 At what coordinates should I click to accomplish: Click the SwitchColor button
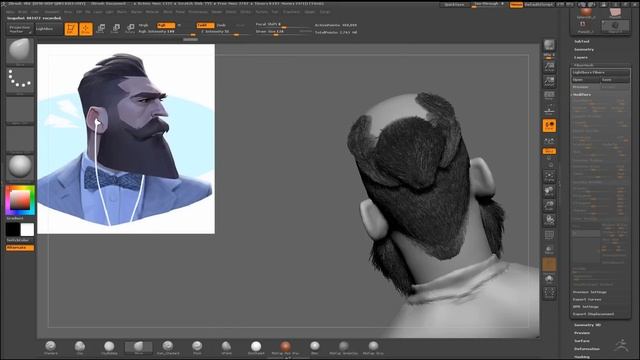pos(20,240)
